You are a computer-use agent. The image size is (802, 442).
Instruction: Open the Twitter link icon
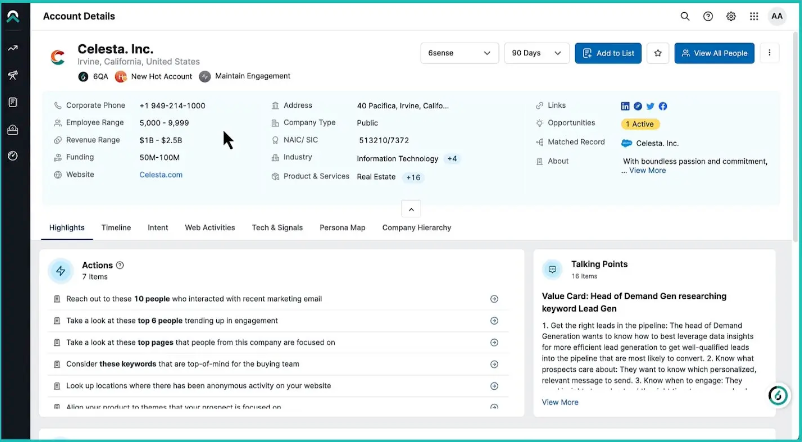tap(650, 106)
